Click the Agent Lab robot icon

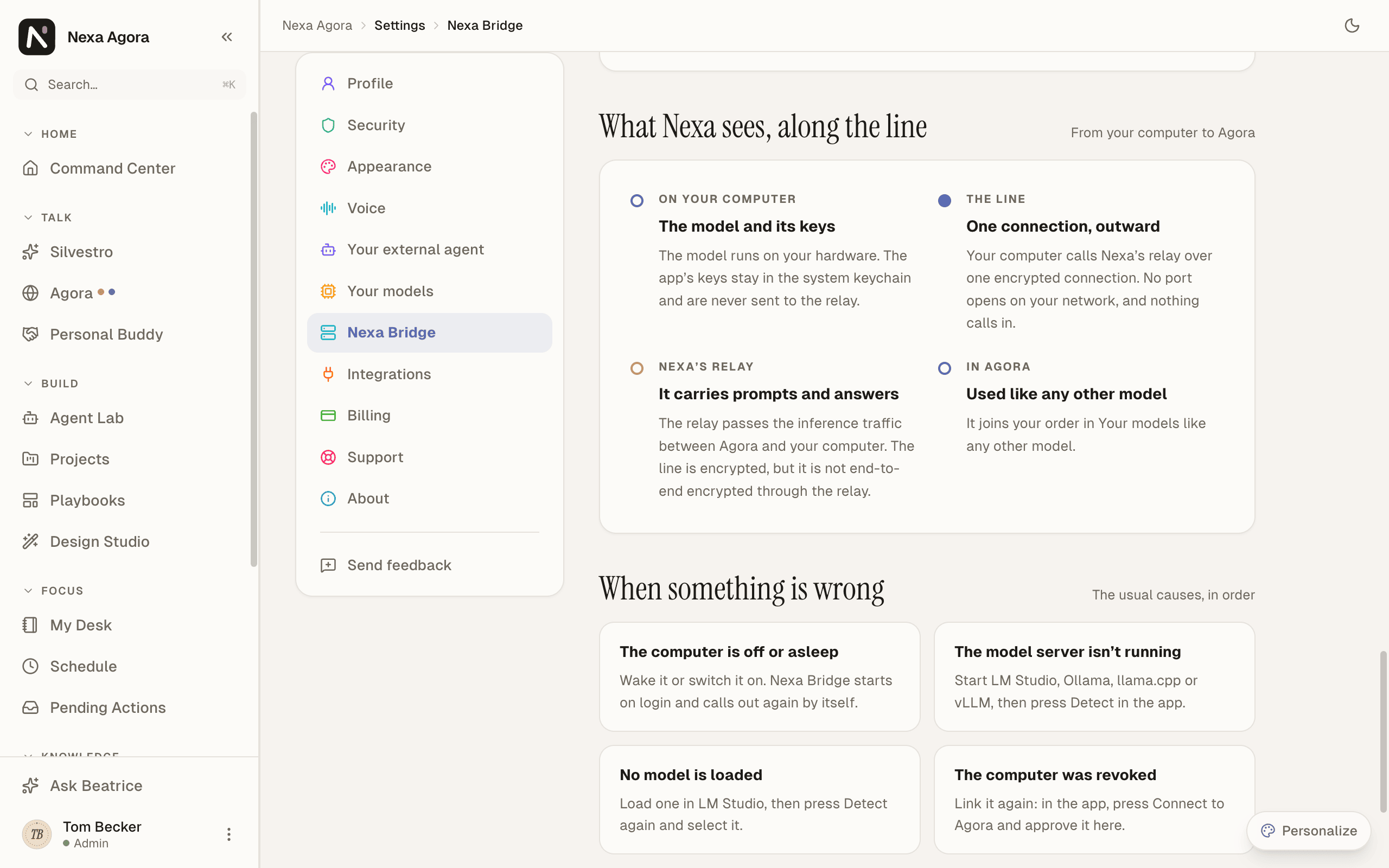[30, 418]
